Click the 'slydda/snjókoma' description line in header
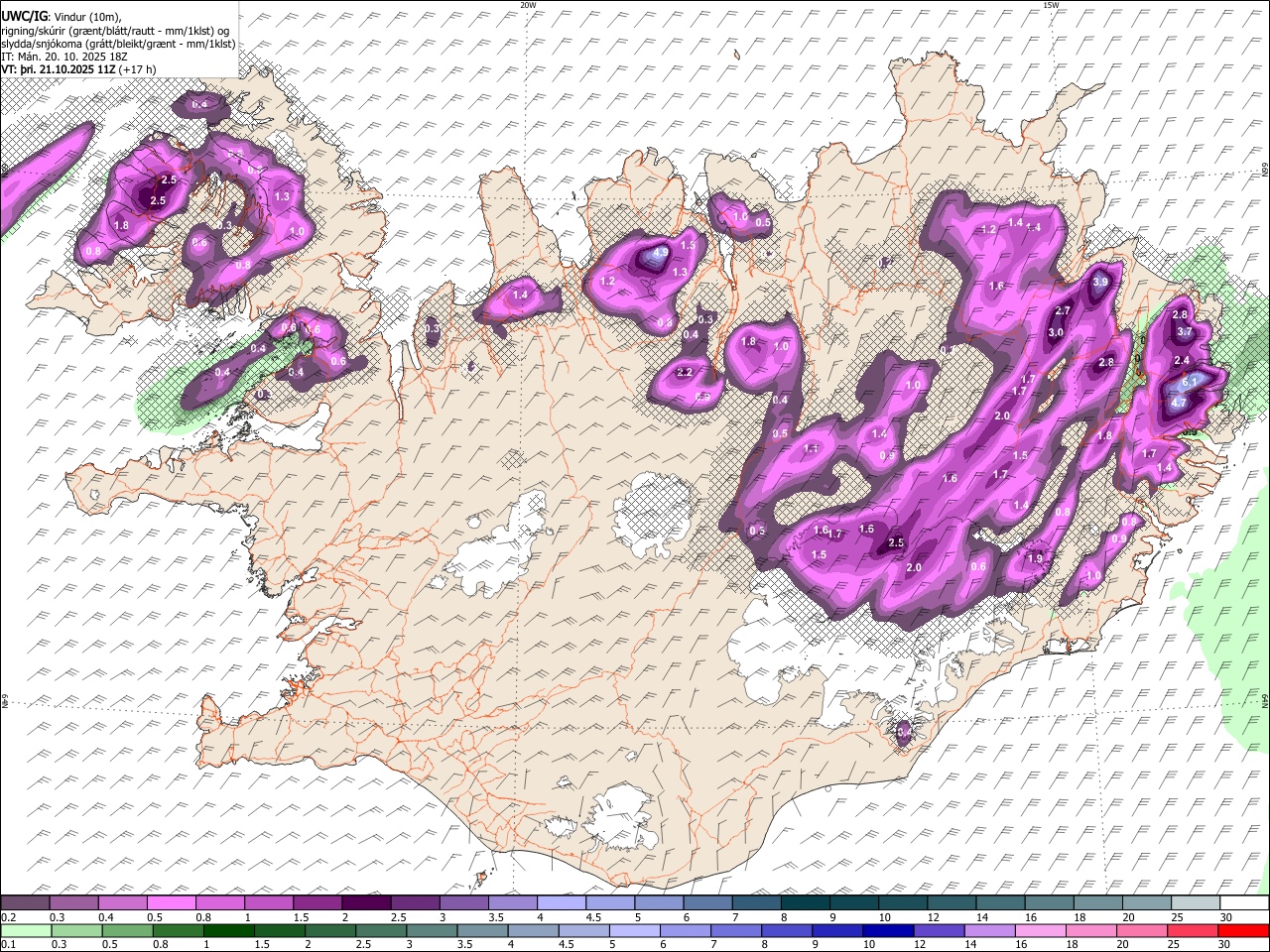1270x952 pixels. (x=119, y=44)
